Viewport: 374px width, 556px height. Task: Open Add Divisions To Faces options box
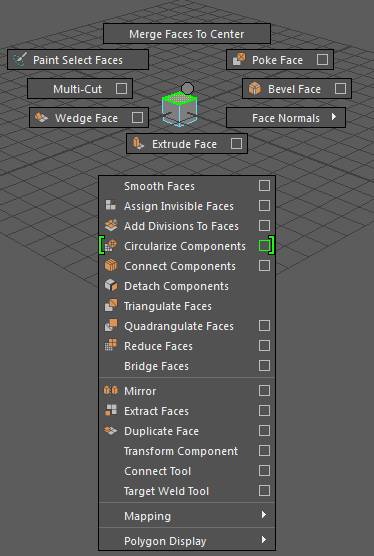264,226
